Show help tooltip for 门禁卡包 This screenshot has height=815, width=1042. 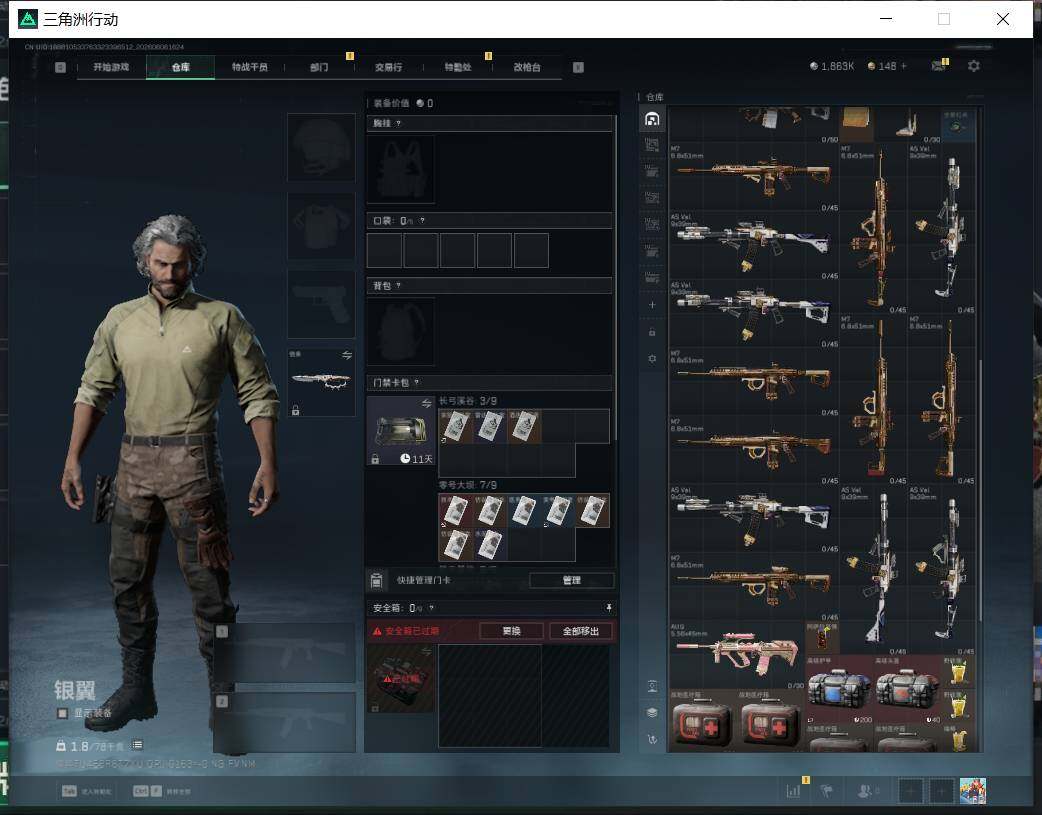(x=417, y=382)
